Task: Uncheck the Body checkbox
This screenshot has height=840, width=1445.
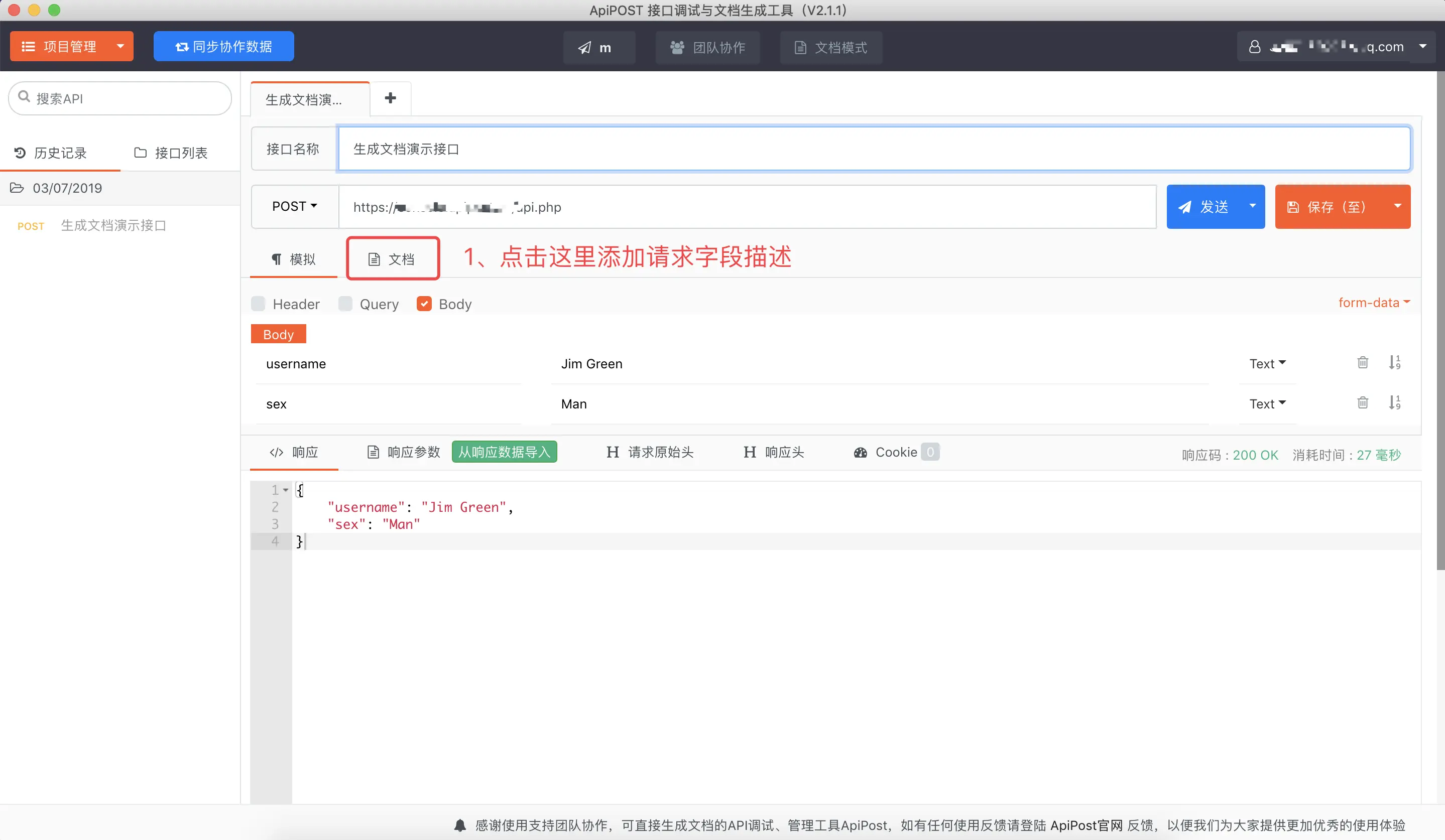Action: (x=424, y=304)
